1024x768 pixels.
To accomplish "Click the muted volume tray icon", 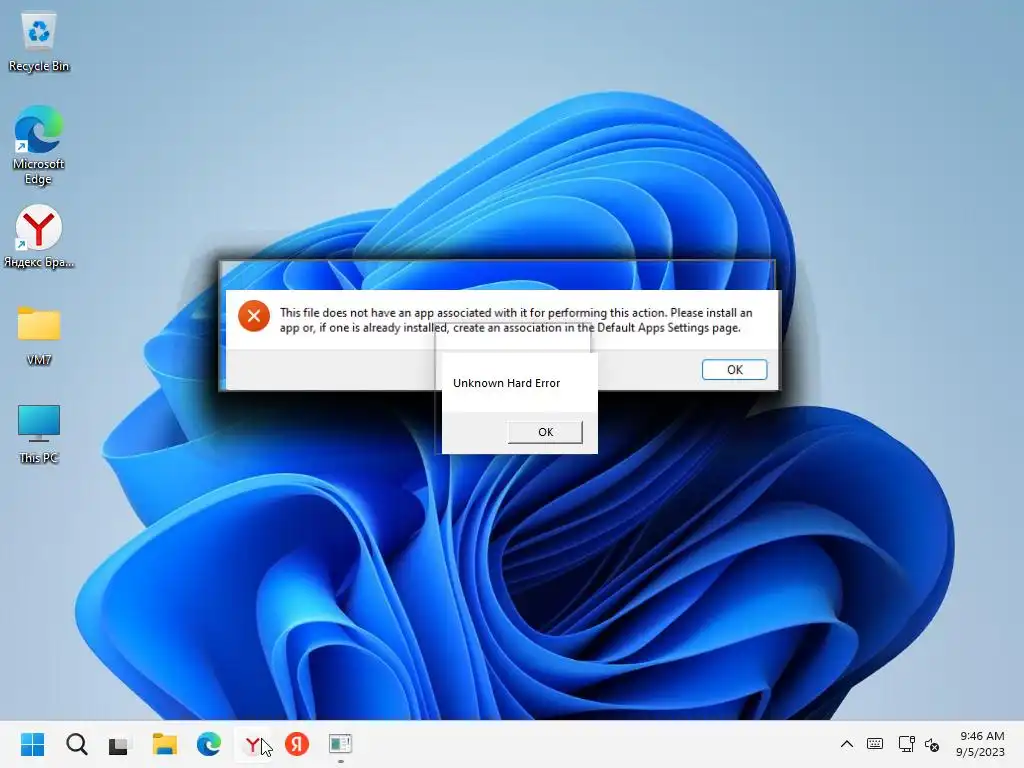I will click(x=932, y=744).
